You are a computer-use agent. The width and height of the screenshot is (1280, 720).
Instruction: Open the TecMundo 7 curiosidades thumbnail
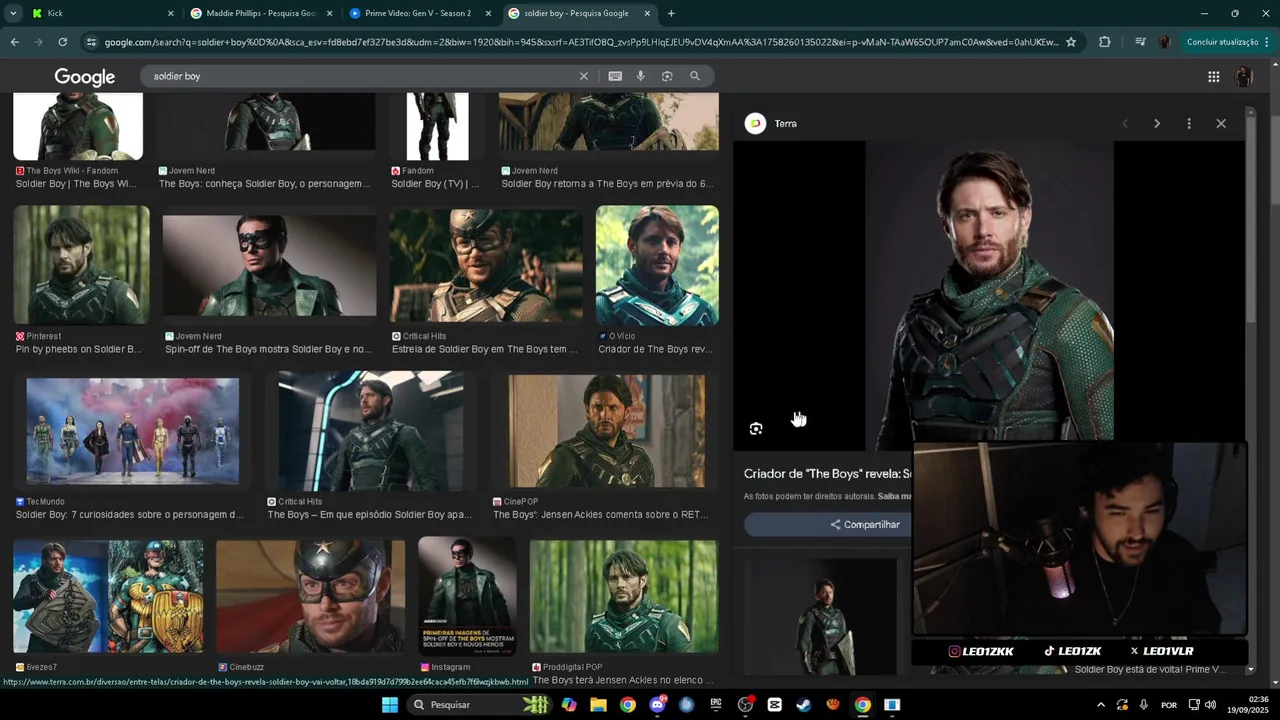click(x=133, y=430)
